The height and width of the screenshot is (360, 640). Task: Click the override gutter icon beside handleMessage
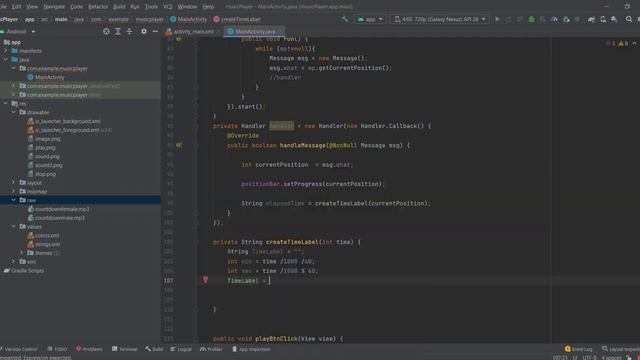tap(179, 145)
